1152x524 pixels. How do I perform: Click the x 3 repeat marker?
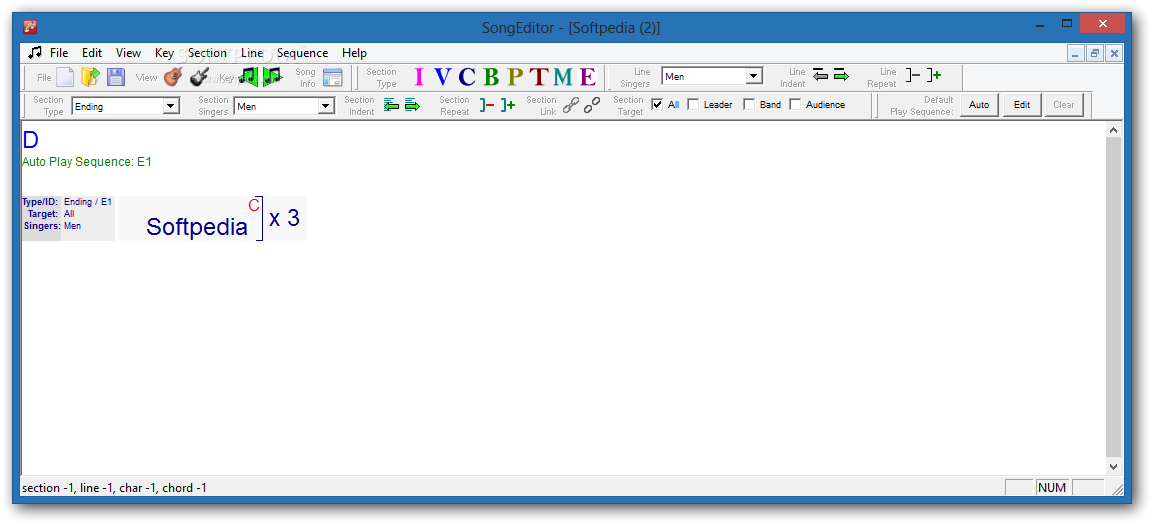coord(284,218)
